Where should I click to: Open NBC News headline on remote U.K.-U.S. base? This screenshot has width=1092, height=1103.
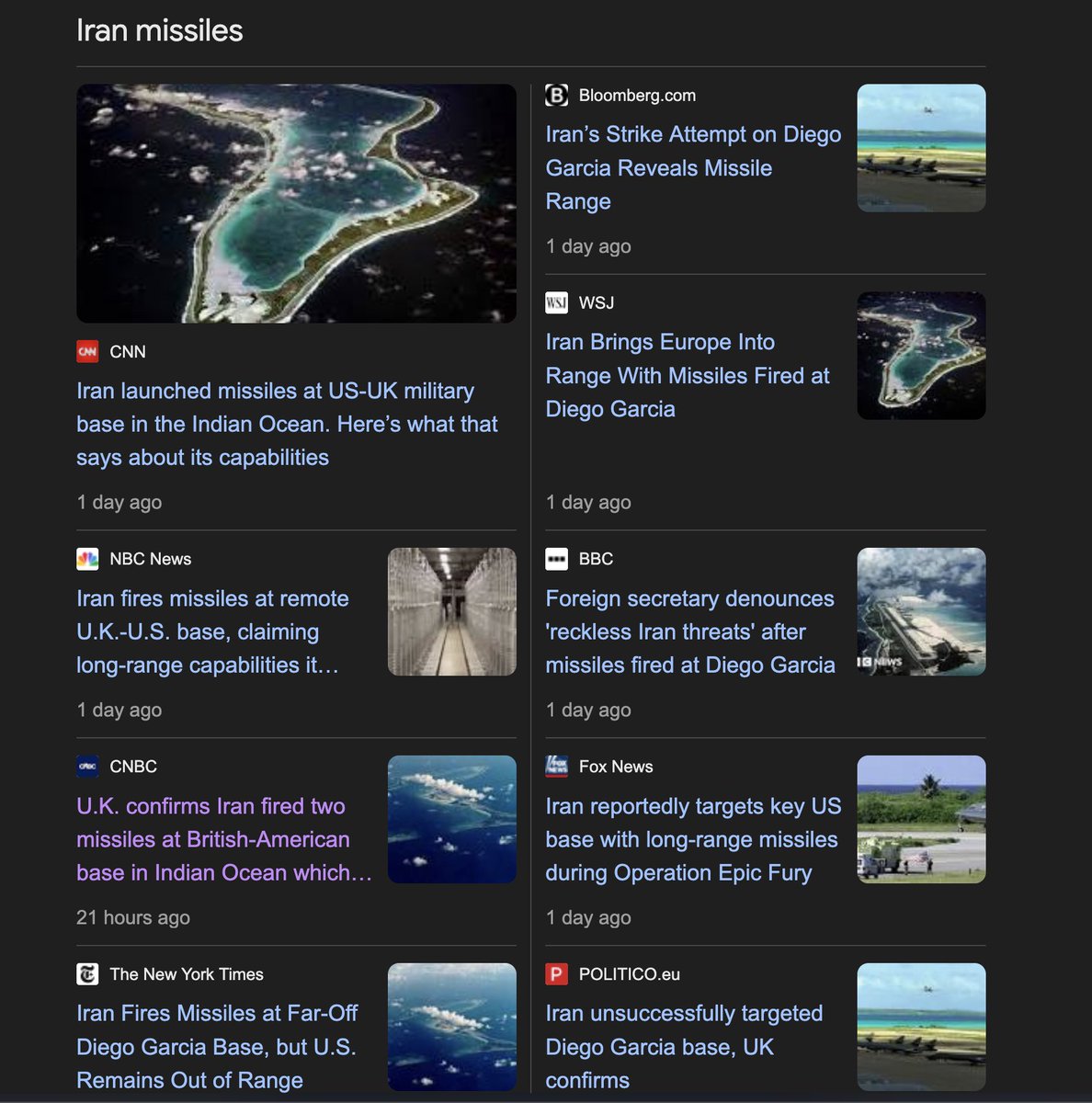[212, 631]
